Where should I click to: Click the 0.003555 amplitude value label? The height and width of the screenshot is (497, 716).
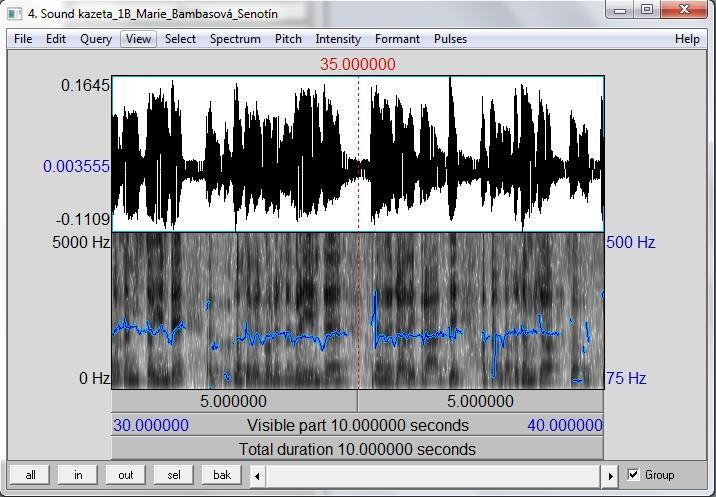(76, 166)
